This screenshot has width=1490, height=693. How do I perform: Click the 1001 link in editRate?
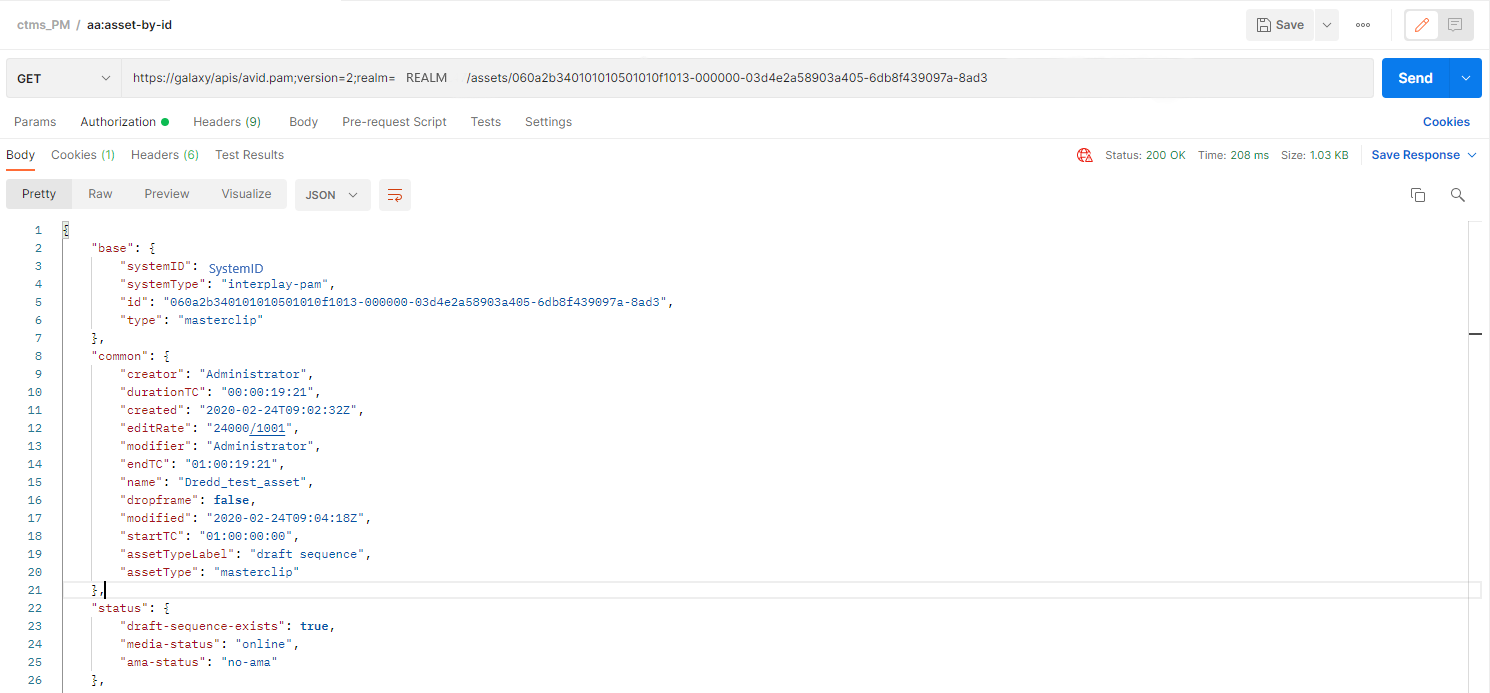pyautogui.click(x=267, y=428)
